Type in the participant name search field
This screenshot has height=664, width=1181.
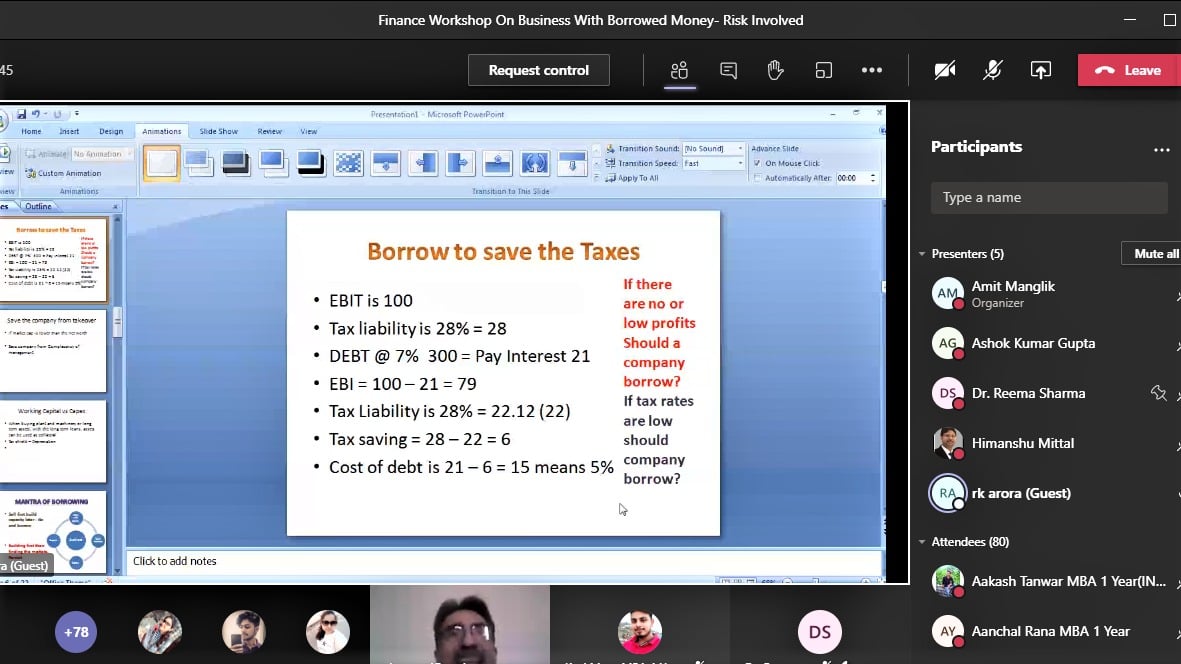tap(1048, 197)
